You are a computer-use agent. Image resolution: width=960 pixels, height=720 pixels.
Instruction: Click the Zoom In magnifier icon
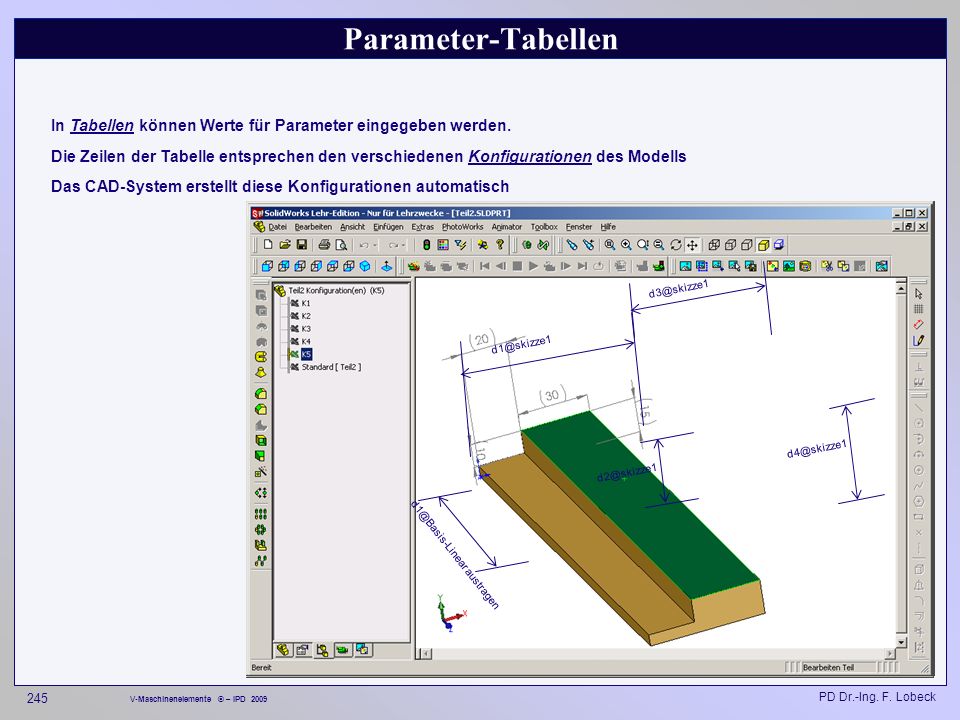[626, 245]
